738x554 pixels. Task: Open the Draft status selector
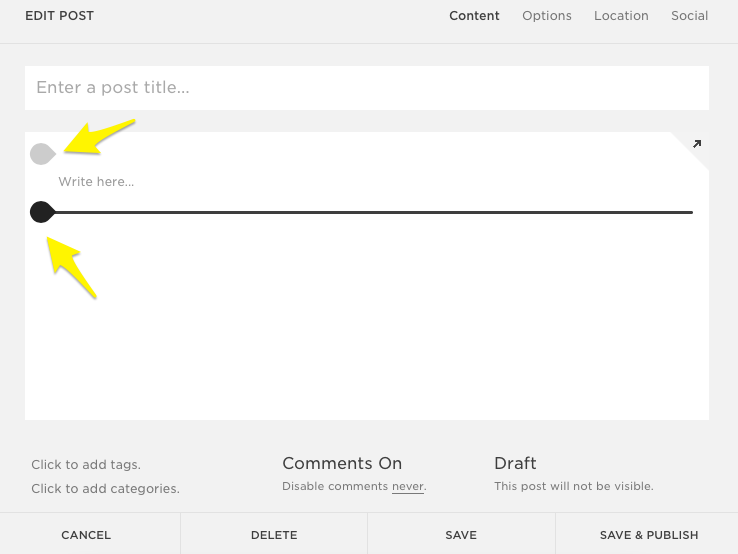click(515, 463)
